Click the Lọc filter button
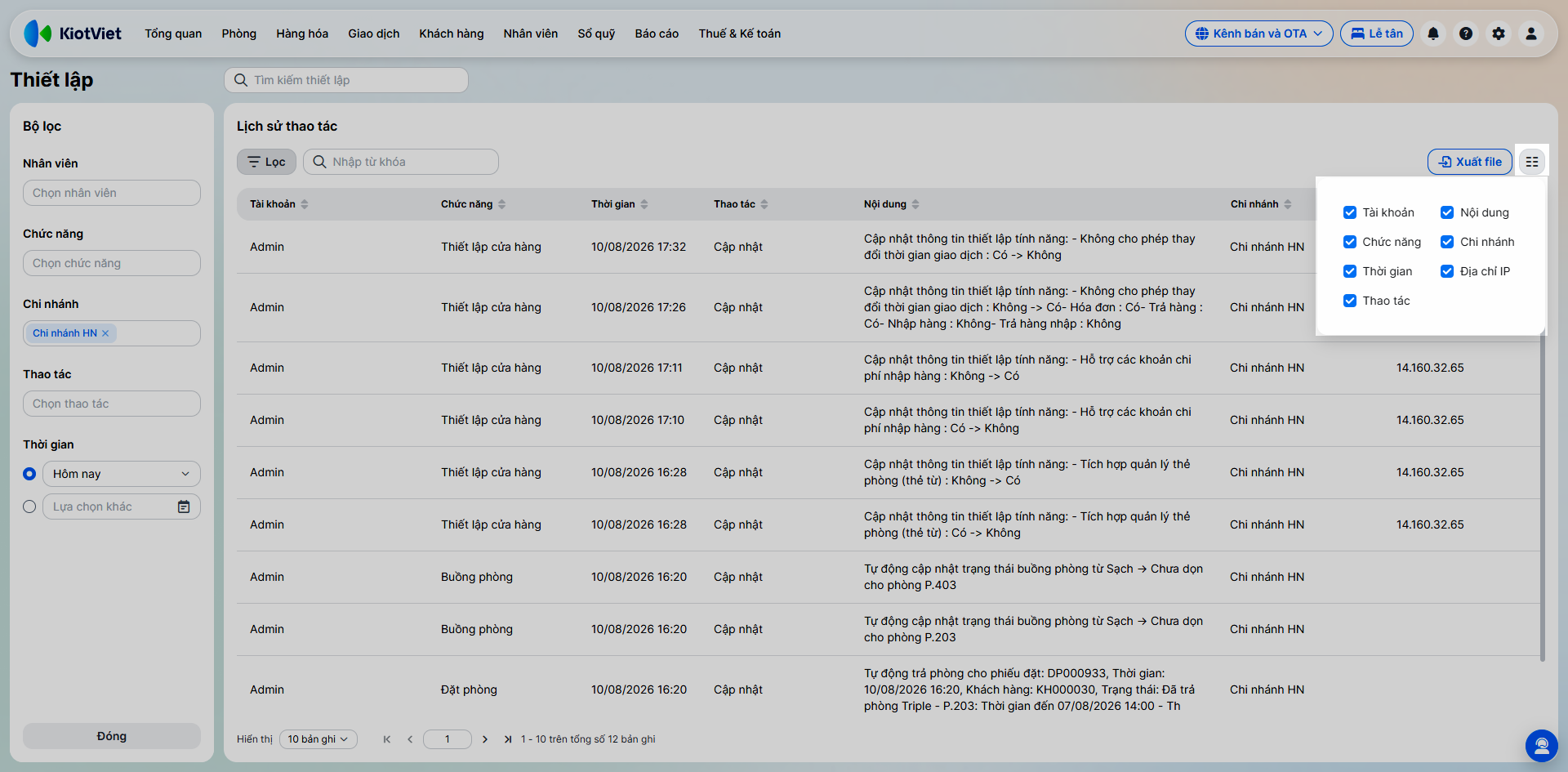Viewport: 1568px width, 772px height. click(x=266, y=162)
